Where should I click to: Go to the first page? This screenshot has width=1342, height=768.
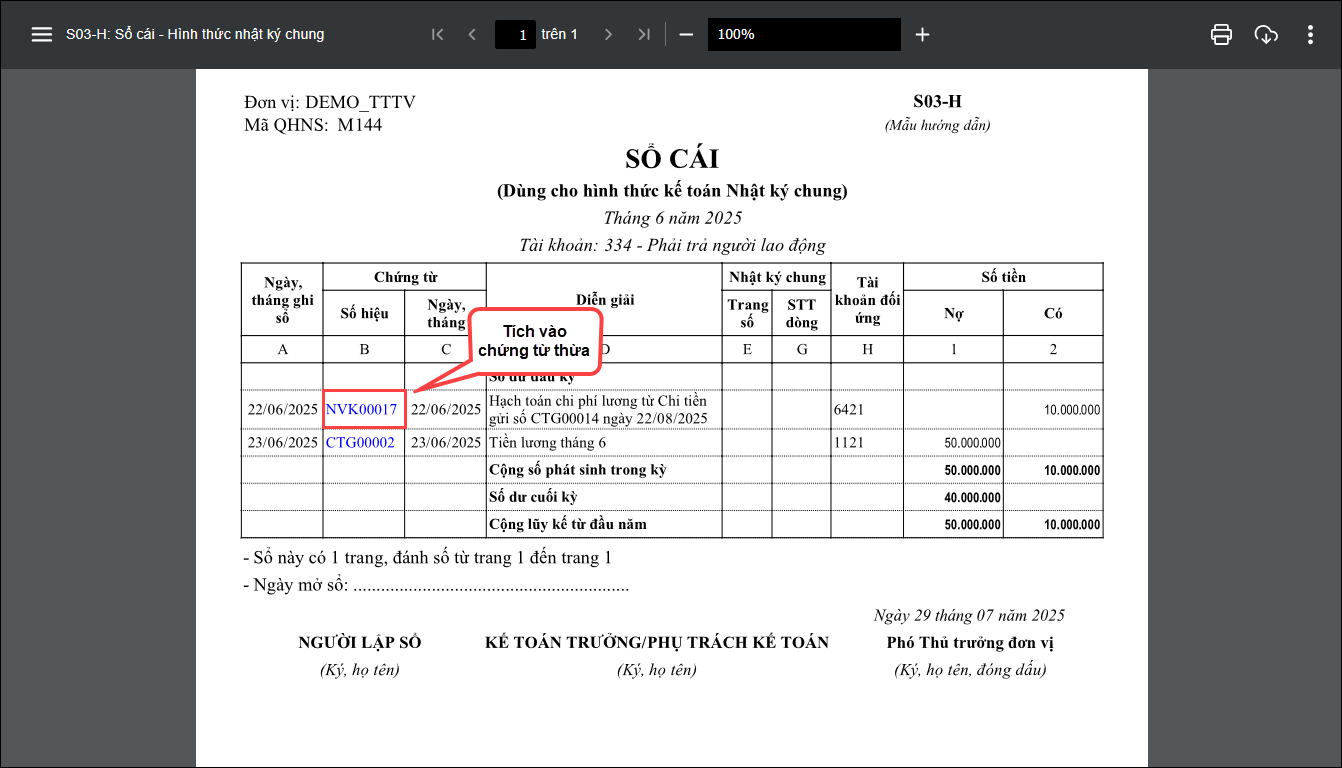pyautogui.click(x=437, y=34)
